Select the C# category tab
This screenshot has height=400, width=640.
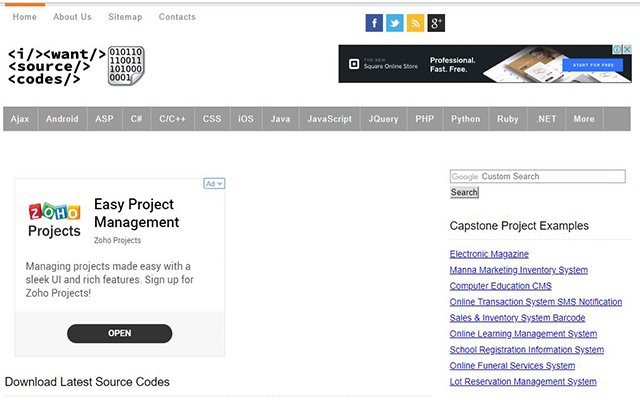(x=136, y=119)
